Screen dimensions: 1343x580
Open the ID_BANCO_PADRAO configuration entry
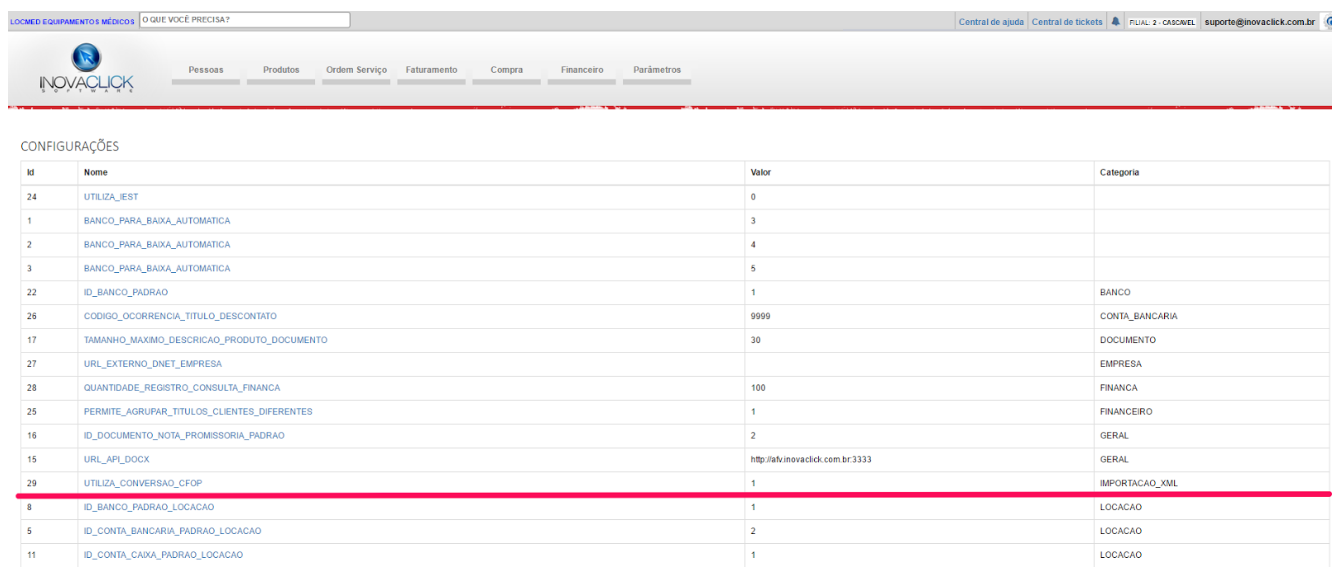(x=126, y=292)
